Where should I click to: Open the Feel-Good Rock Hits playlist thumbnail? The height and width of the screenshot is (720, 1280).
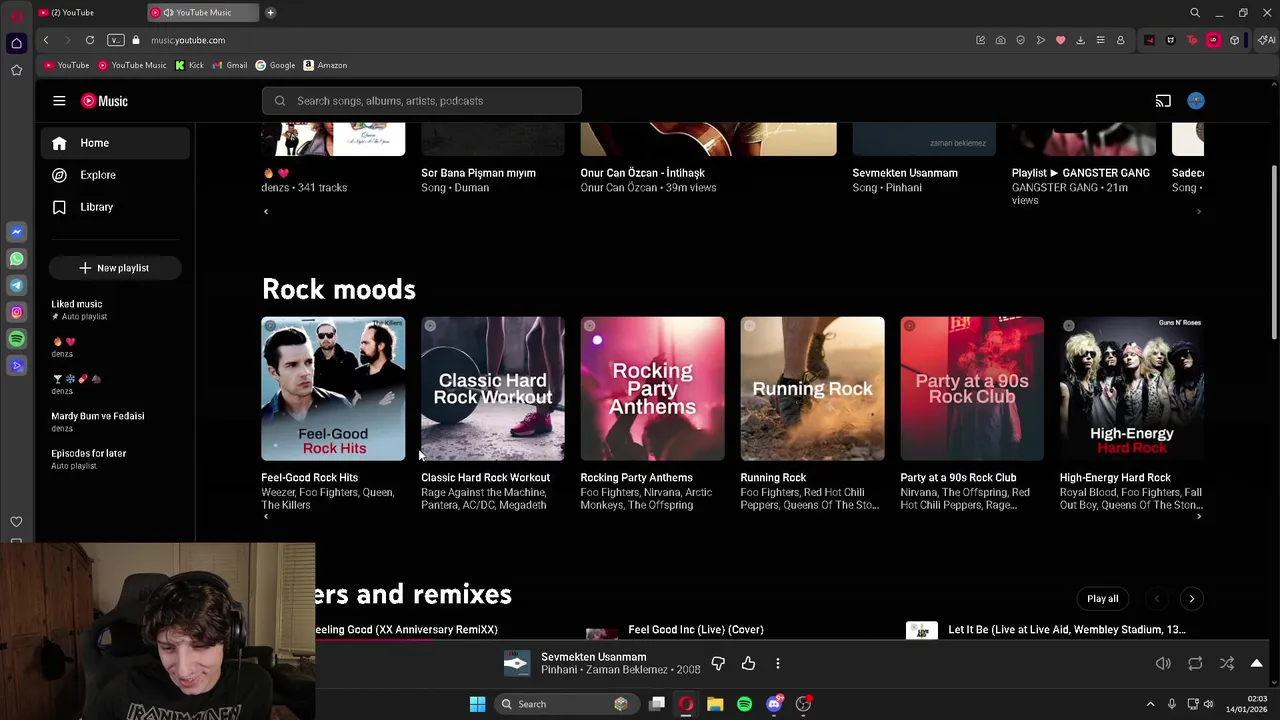pos(333,389)
